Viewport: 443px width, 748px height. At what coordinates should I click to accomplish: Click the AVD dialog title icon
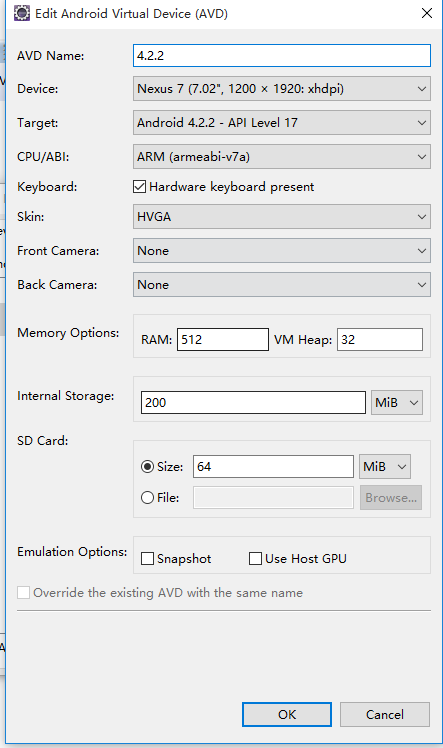[22, 13]
